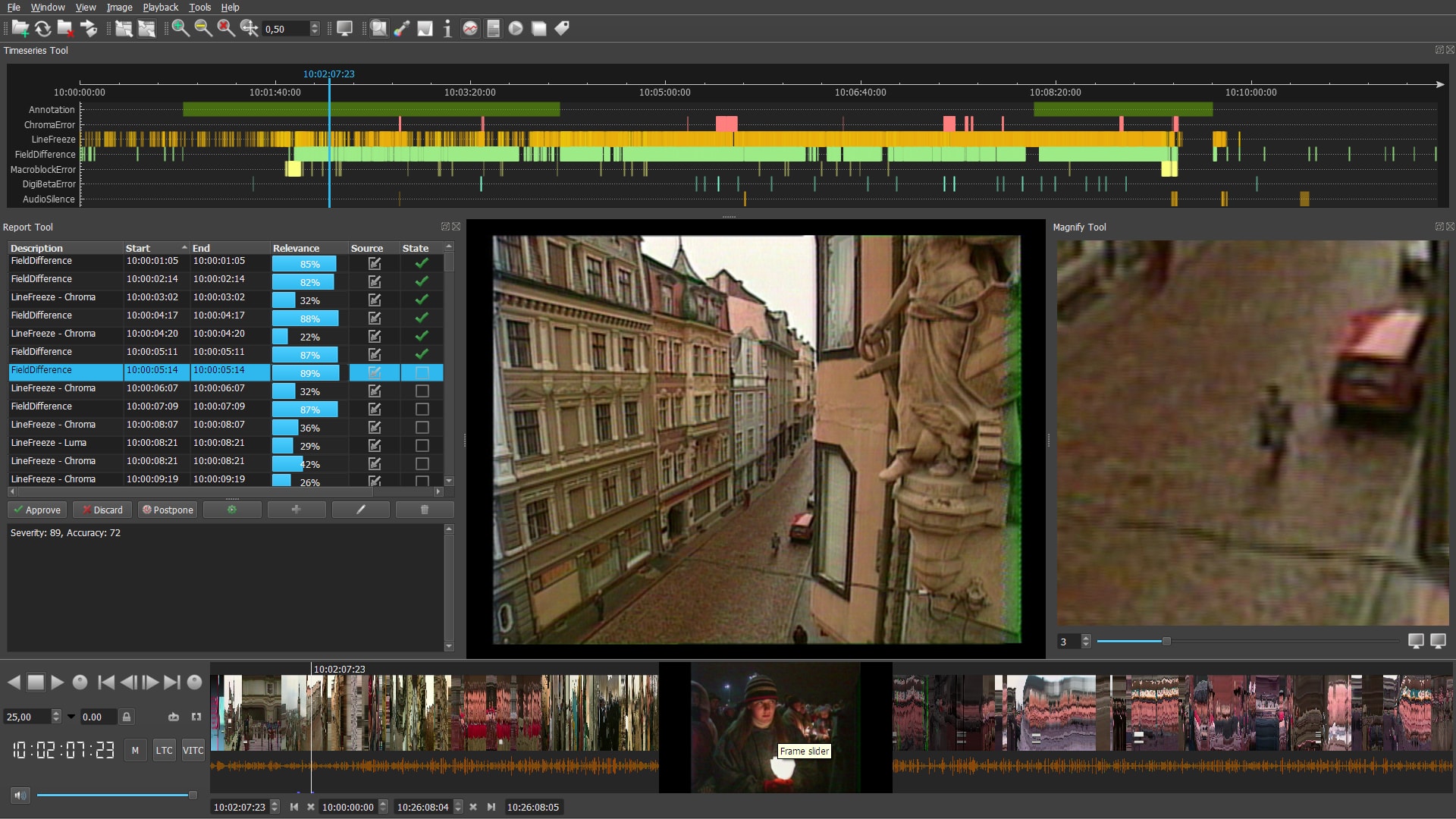Open the Image menu

pos(118,7)
